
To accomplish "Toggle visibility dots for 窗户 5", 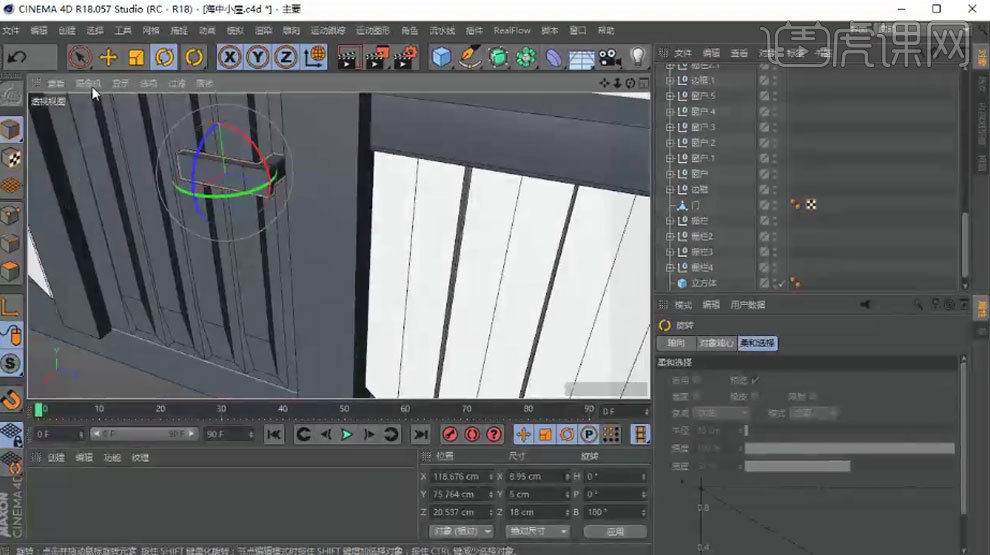I will point(774,96).
